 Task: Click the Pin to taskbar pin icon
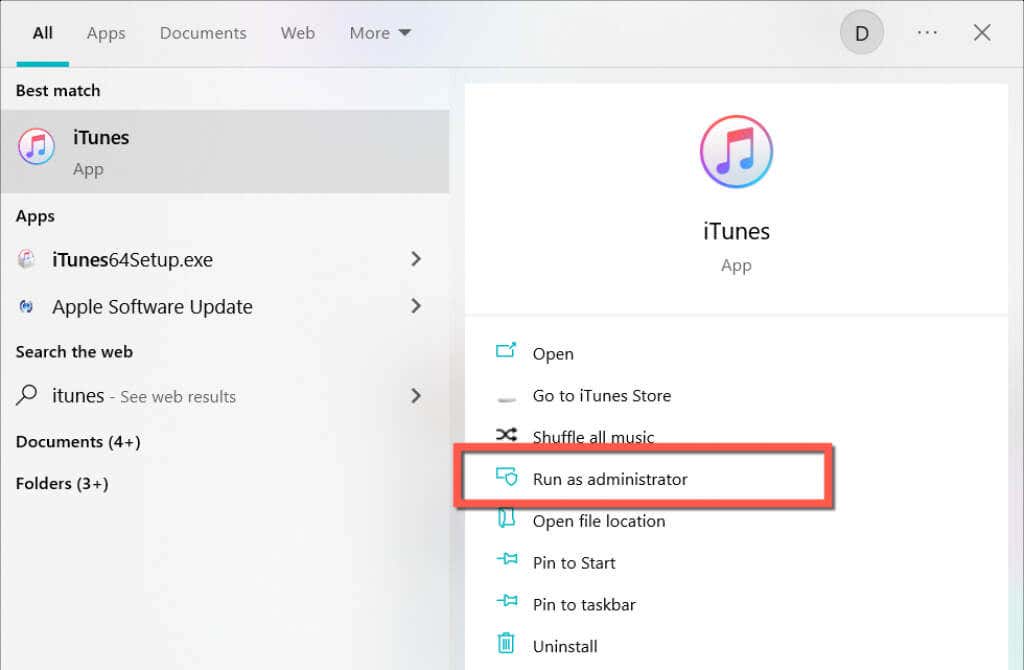(x=508, y=604)
